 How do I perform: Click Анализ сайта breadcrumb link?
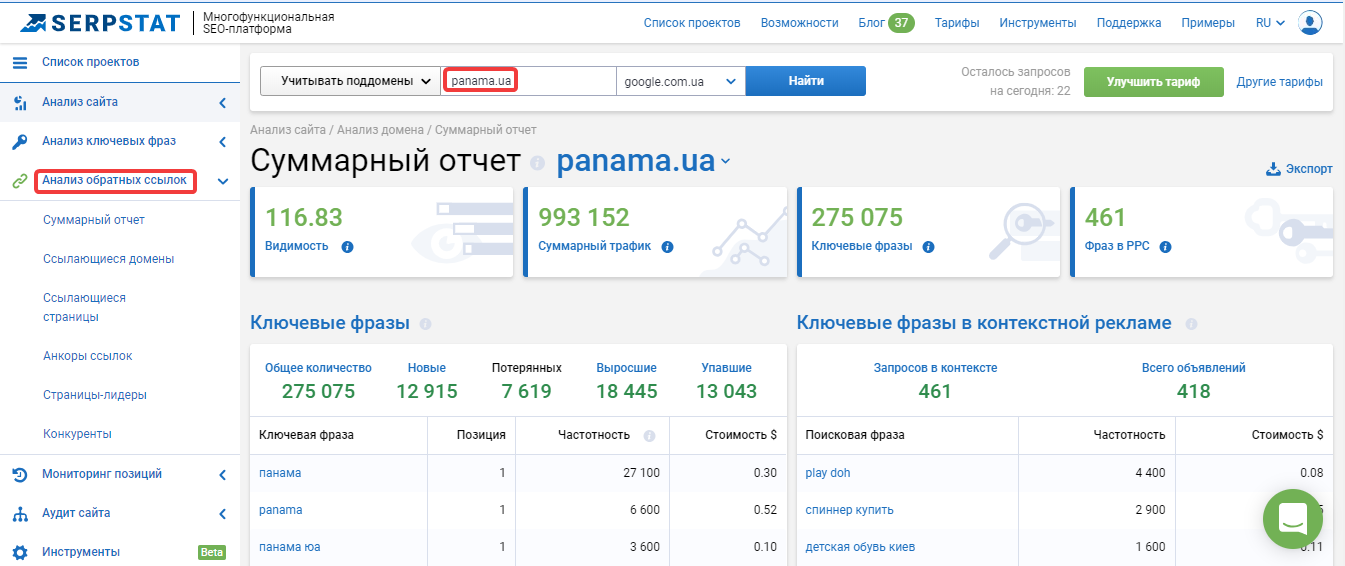click(x=287, y=130)
